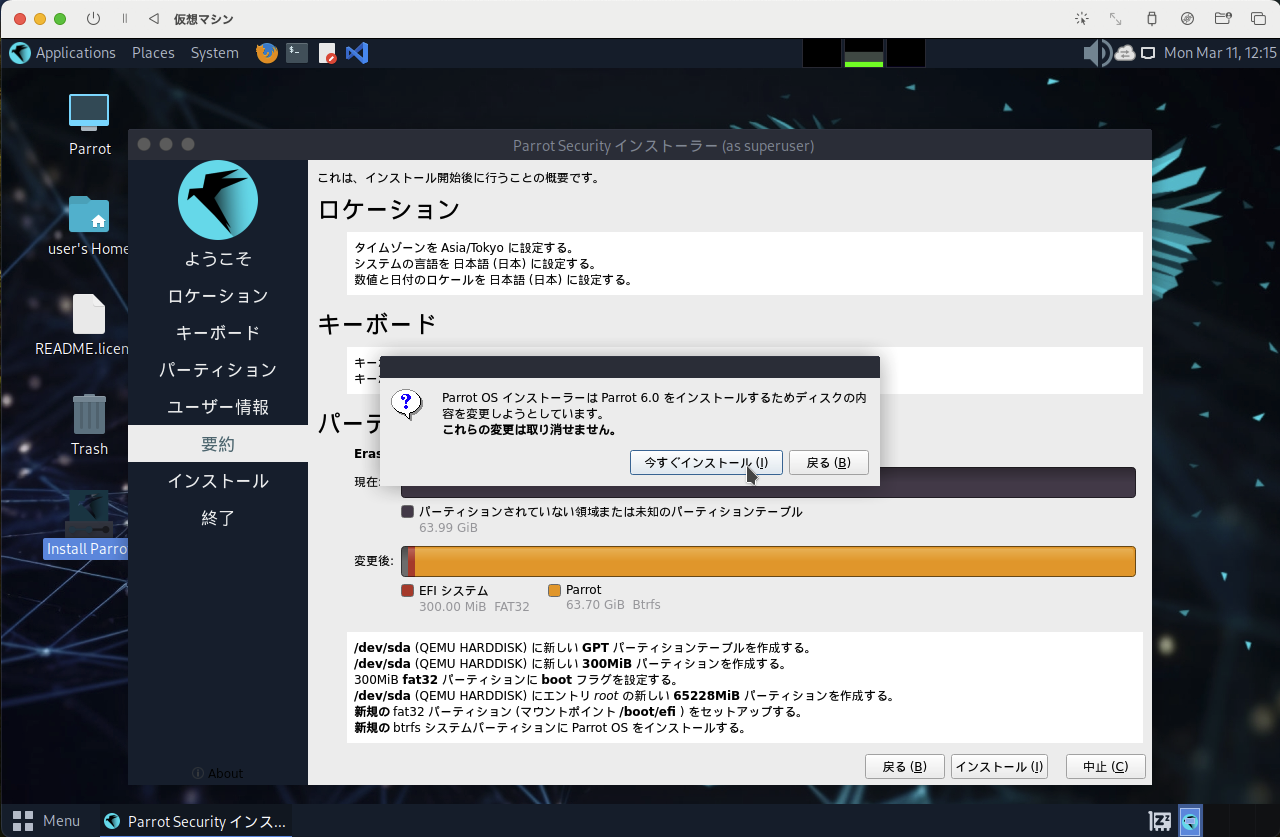1280x837 pixels.
Task: Open the Menu button in the bottom taskbar
Action: click(x=46, y=821)
